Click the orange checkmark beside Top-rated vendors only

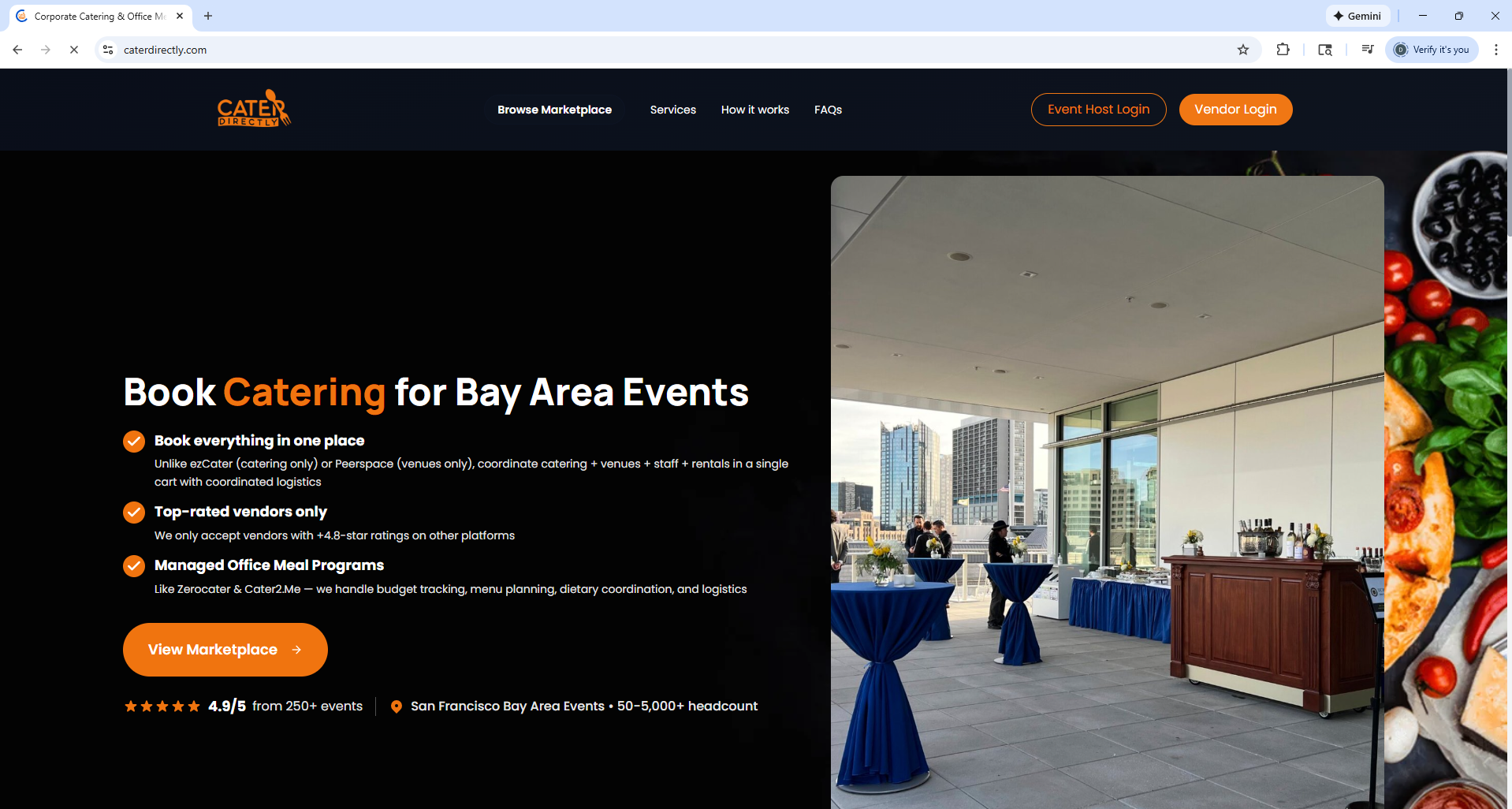click(134, 513)
